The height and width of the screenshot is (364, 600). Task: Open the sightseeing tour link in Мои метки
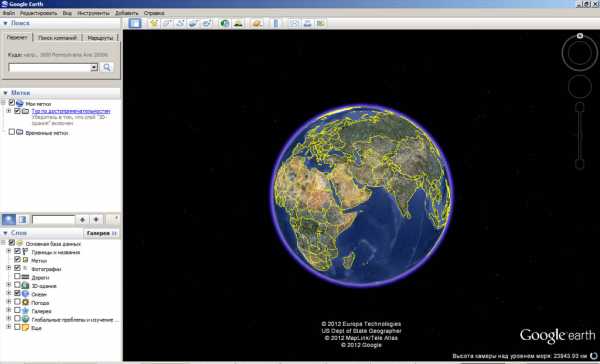click(71, 111)
